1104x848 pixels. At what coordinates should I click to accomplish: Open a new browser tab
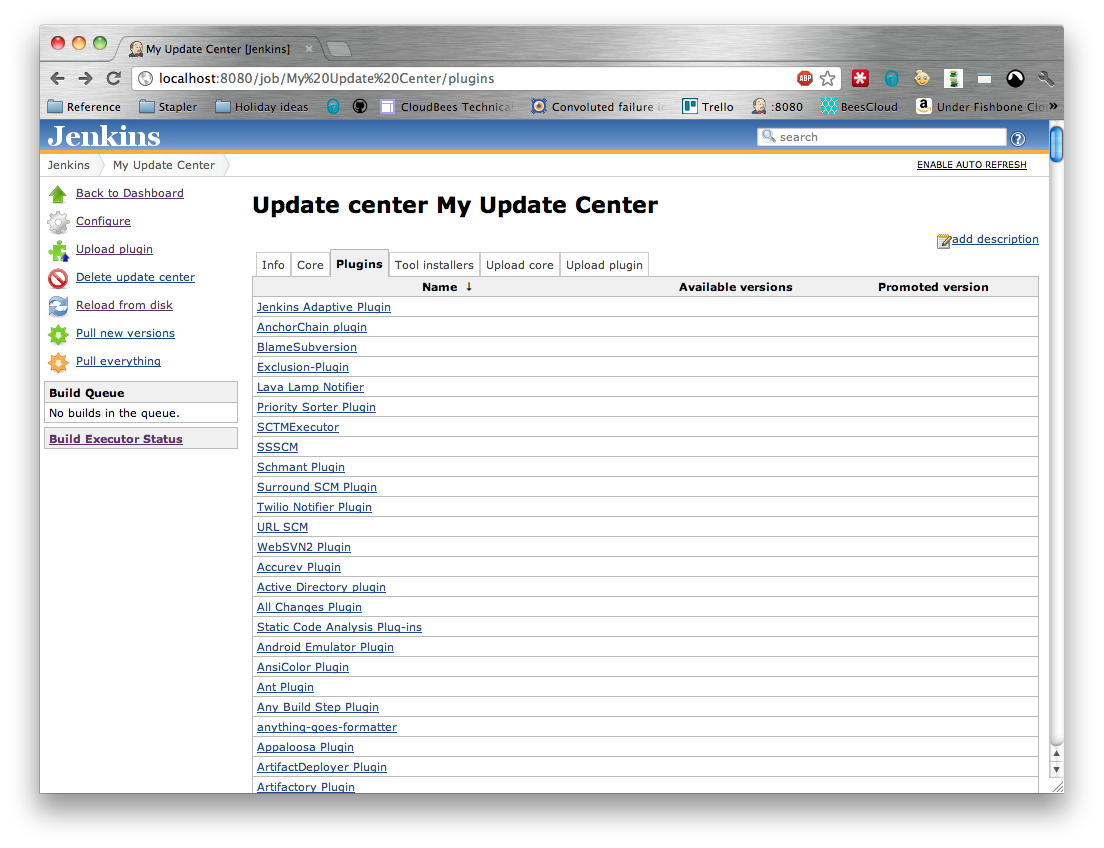(339, 49)
